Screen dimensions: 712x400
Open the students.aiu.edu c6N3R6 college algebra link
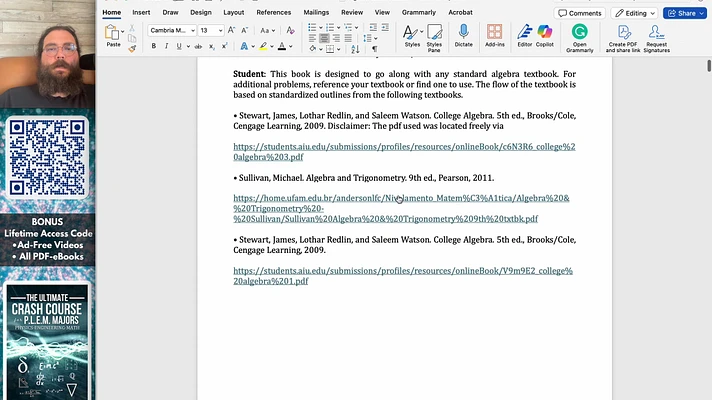(x=404, y=152)
